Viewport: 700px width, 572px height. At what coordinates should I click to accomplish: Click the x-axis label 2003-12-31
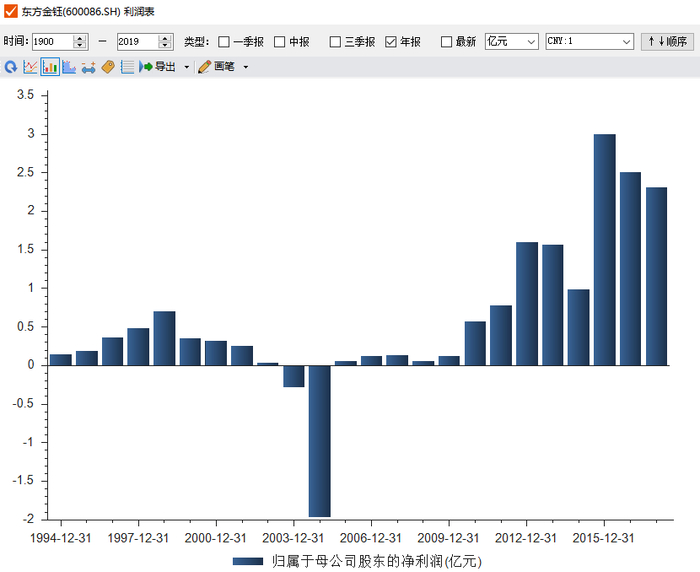293,538
